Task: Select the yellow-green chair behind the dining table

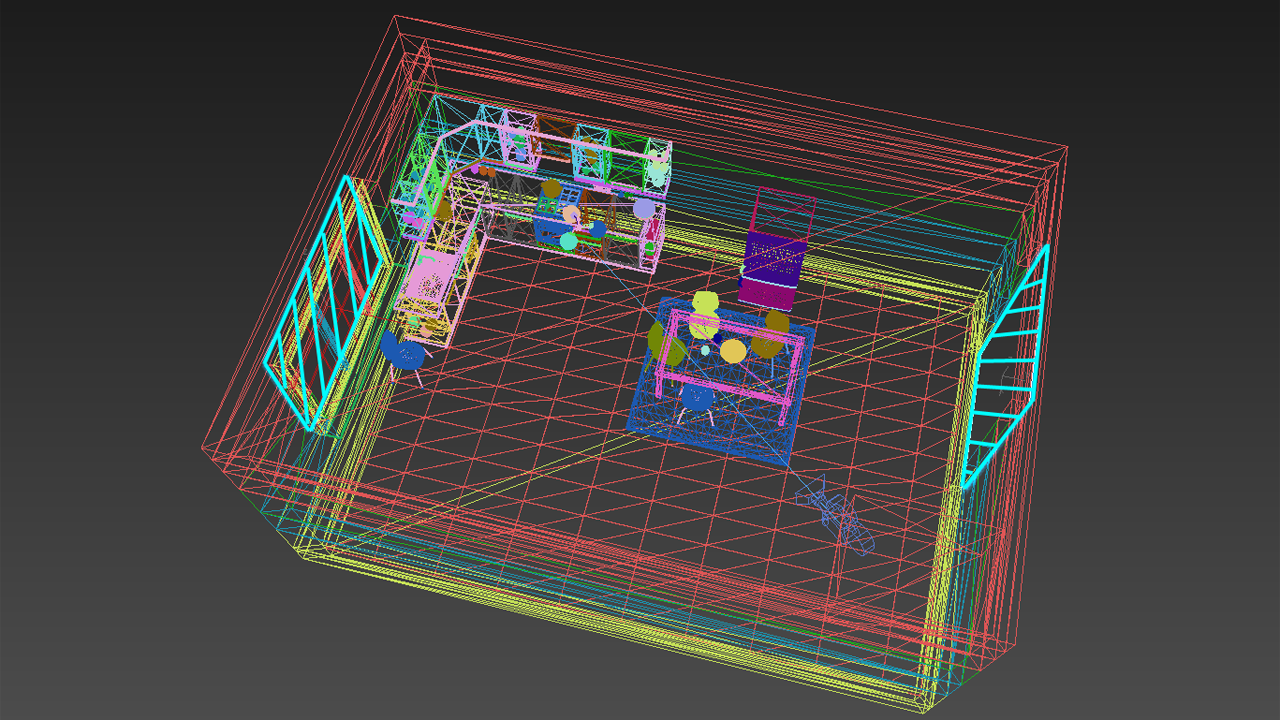Action: pyautogui.click(x=706, y=303)
